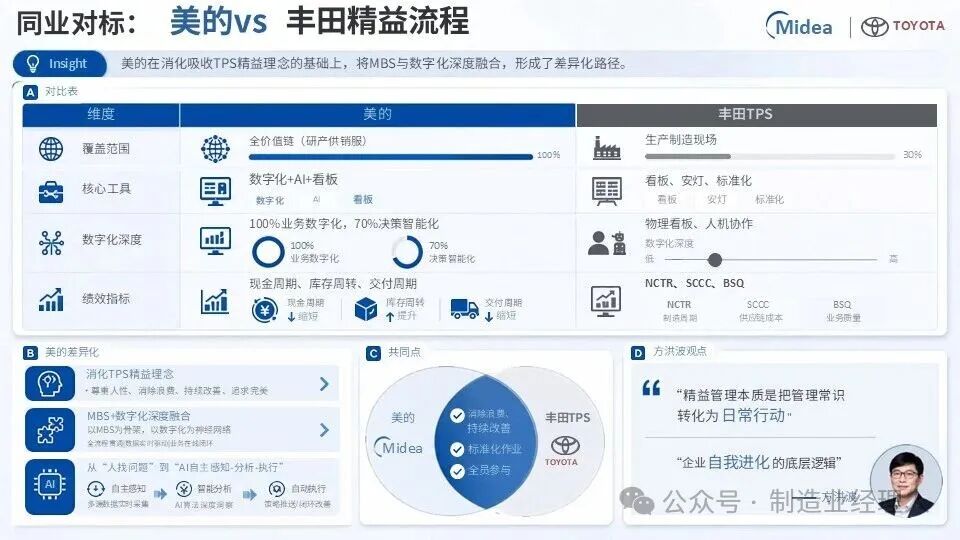Click the box 库存周转 icon
Image resolution: width=960 pixels, height=540 pixels.
pos(366,309)
